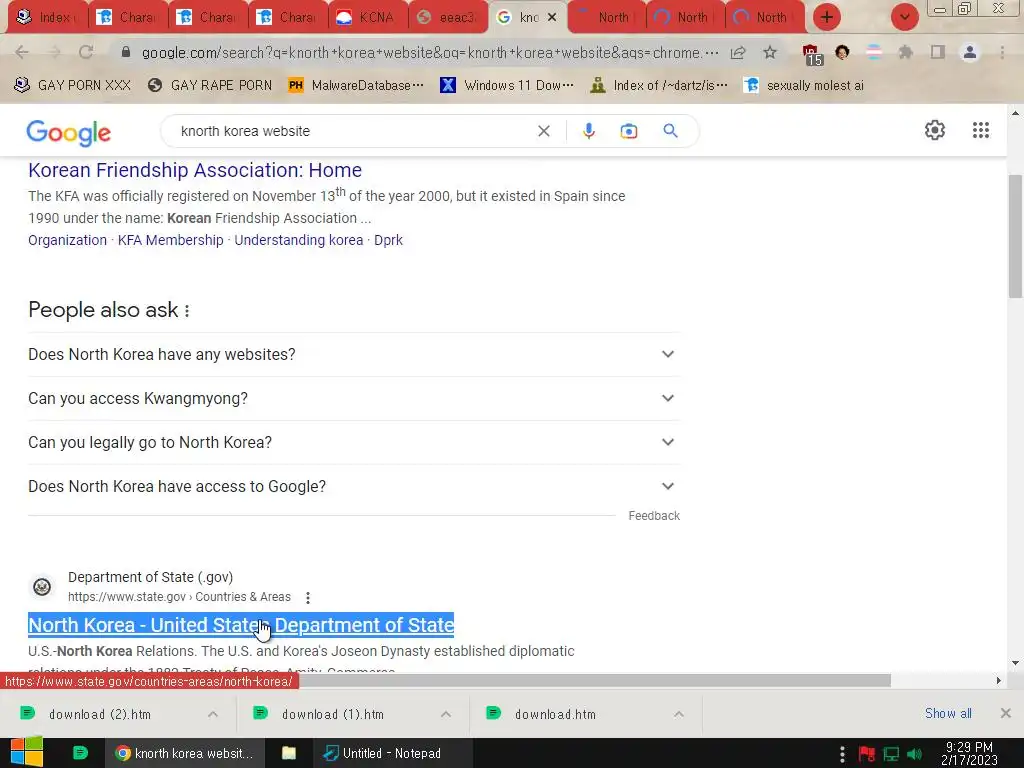Viewport: 1024px width, 768px height.
Task: Close the current Google search tab
Action: pos(552,18)
